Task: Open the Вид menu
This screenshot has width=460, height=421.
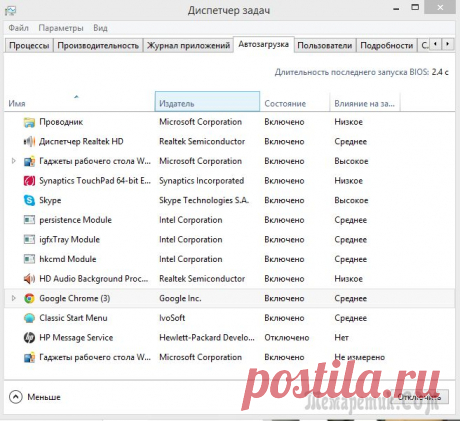Action: click(100, 28)
